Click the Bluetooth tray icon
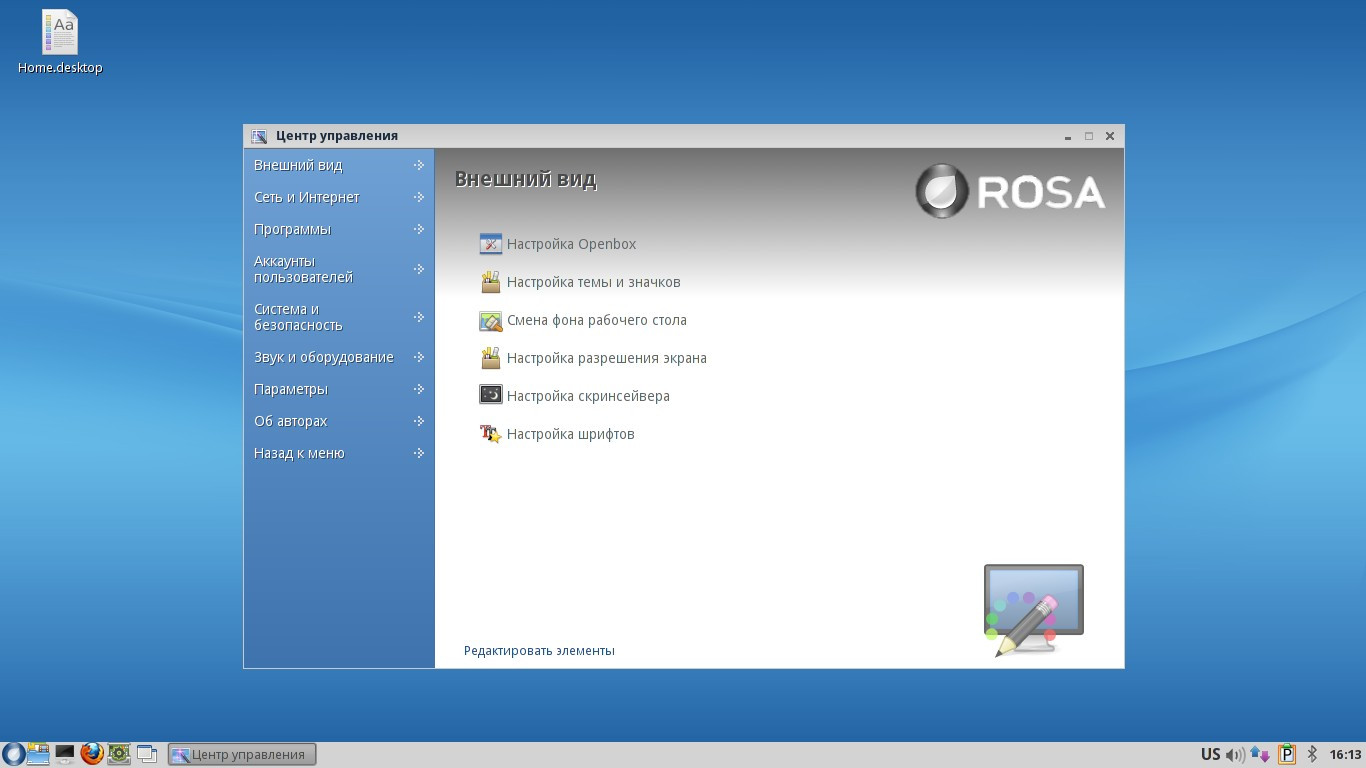The height and width of the screenshot is (768, 1366). [1313, 754]
